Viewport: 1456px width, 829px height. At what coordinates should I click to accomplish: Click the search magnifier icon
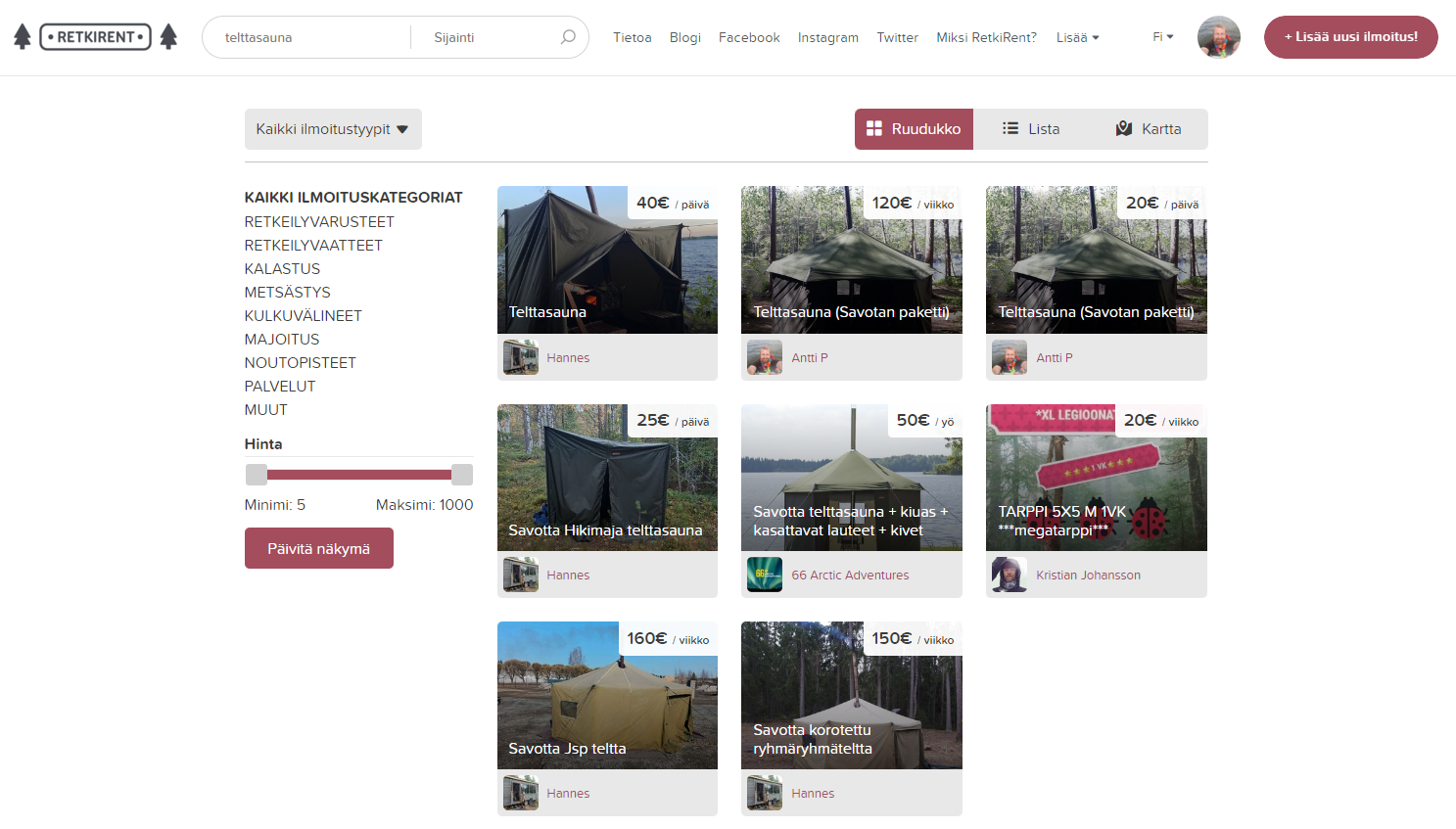coord(568,37)
